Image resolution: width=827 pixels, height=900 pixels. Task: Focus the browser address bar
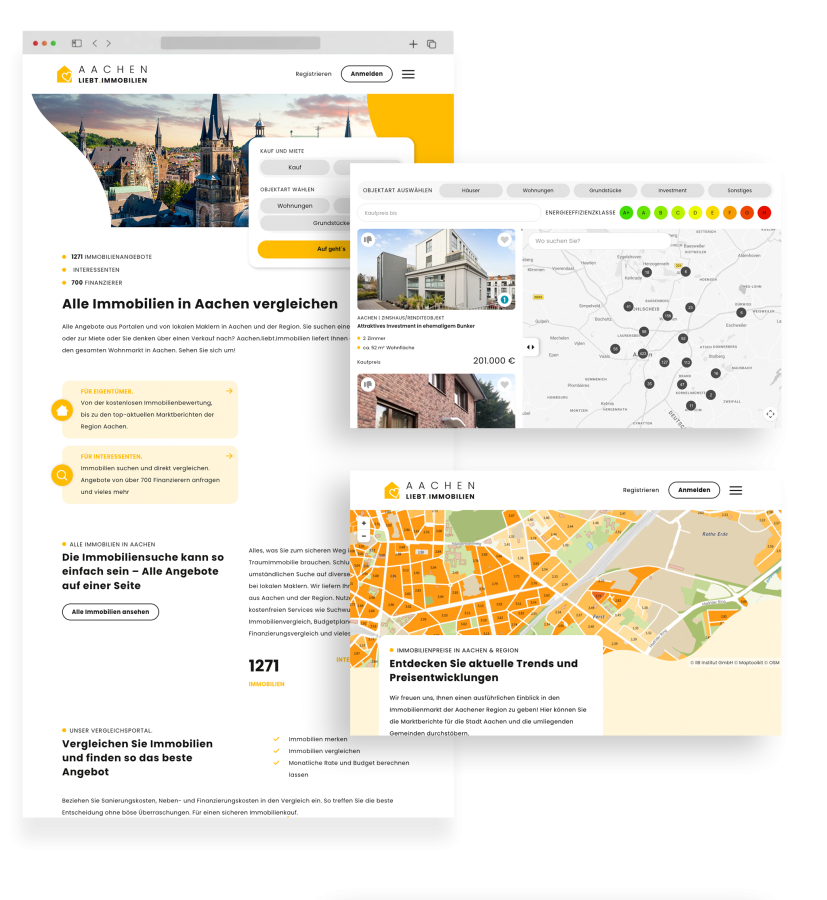tap(240, 43)
